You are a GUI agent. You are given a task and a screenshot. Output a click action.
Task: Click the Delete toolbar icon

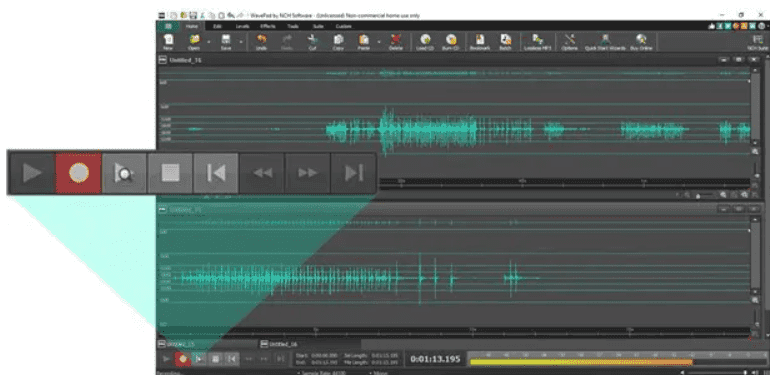395,42
